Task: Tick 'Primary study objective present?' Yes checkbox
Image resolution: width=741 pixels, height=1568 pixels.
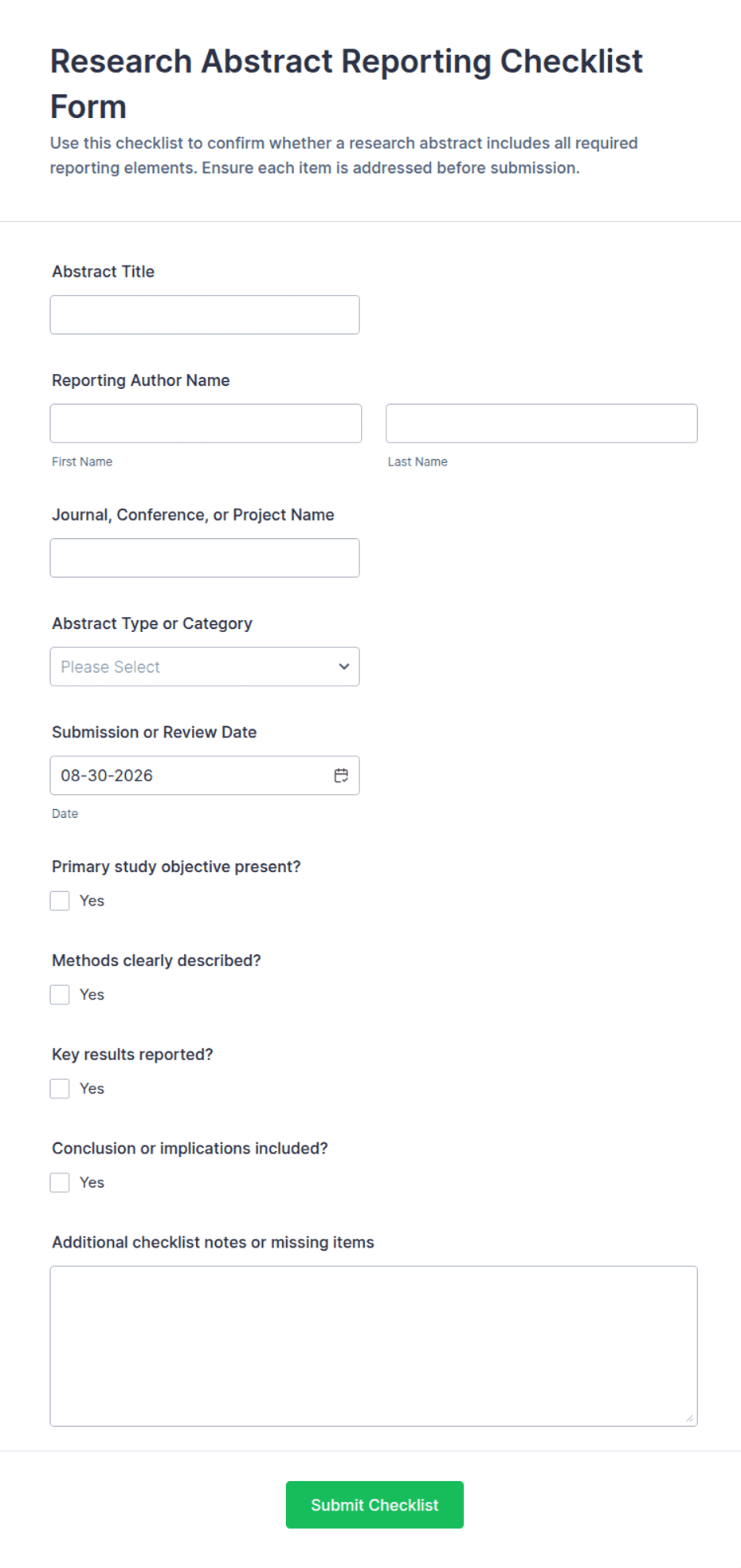Action: [x=60, y=901]
